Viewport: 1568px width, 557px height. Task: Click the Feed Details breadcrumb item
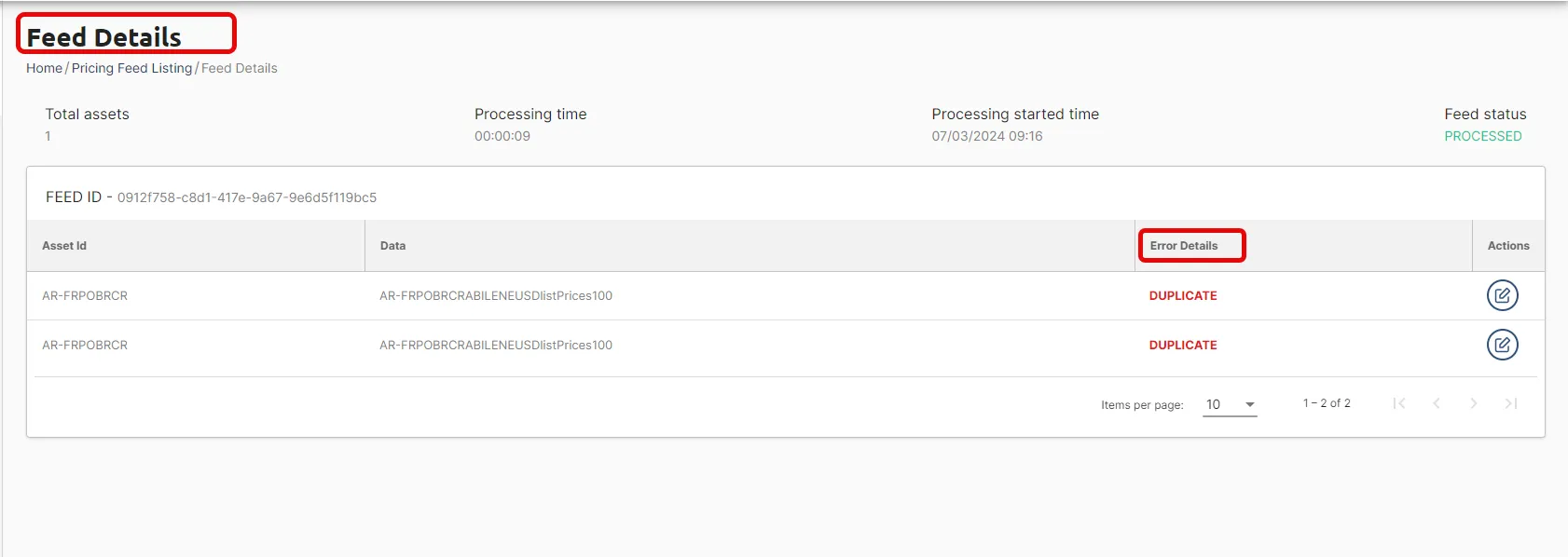(x=240, y=68)
